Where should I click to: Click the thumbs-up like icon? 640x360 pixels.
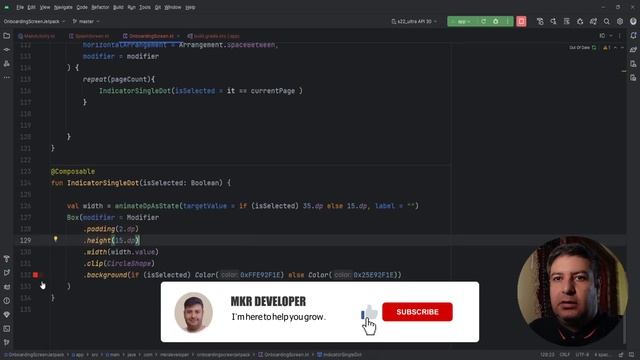click(x=370, y=313)
